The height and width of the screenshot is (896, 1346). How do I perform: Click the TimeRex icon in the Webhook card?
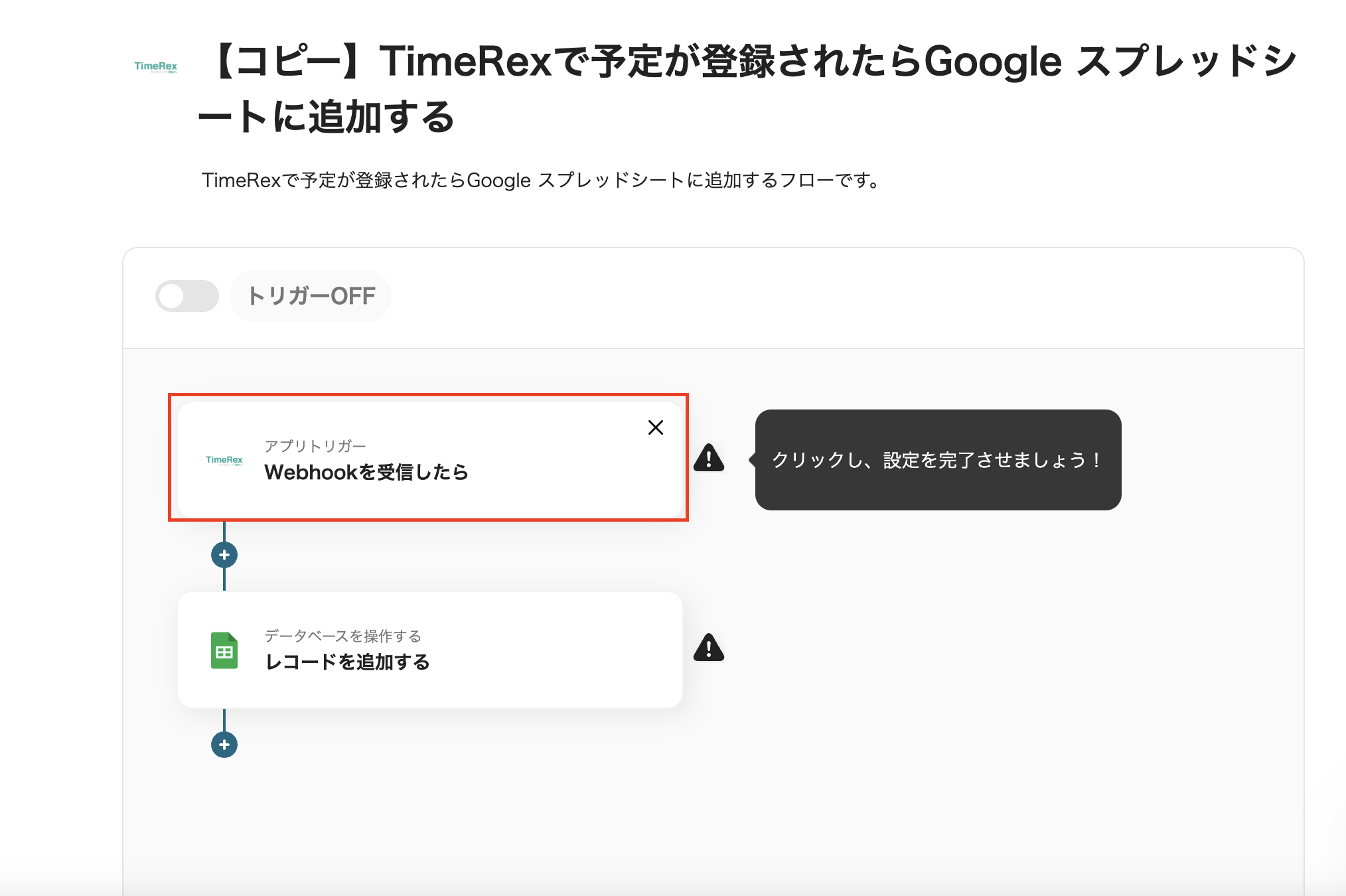click(x=224, y=460)
